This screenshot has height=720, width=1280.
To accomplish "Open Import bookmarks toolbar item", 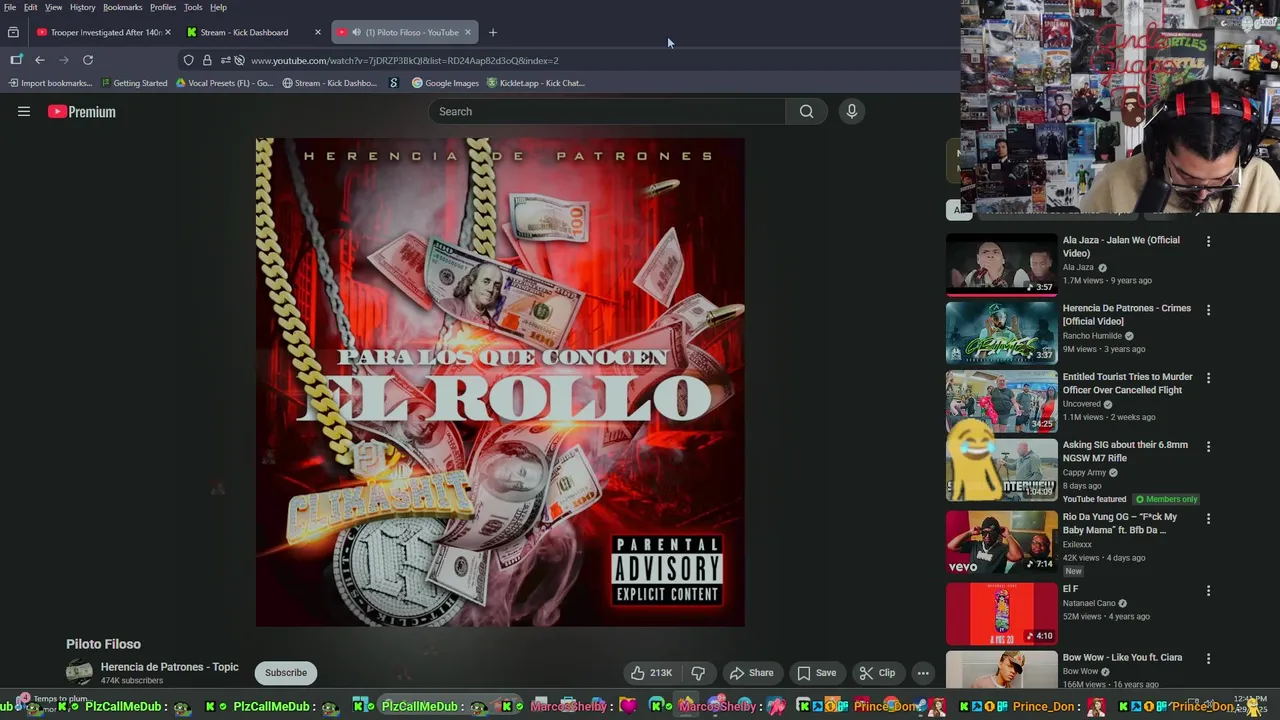I will pos(50,83).
